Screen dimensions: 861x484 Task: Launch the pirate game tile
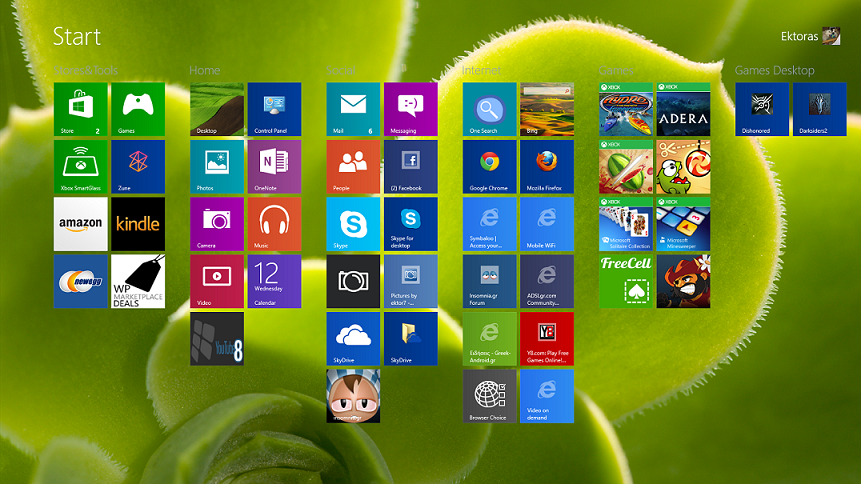[x=683, y=281]
